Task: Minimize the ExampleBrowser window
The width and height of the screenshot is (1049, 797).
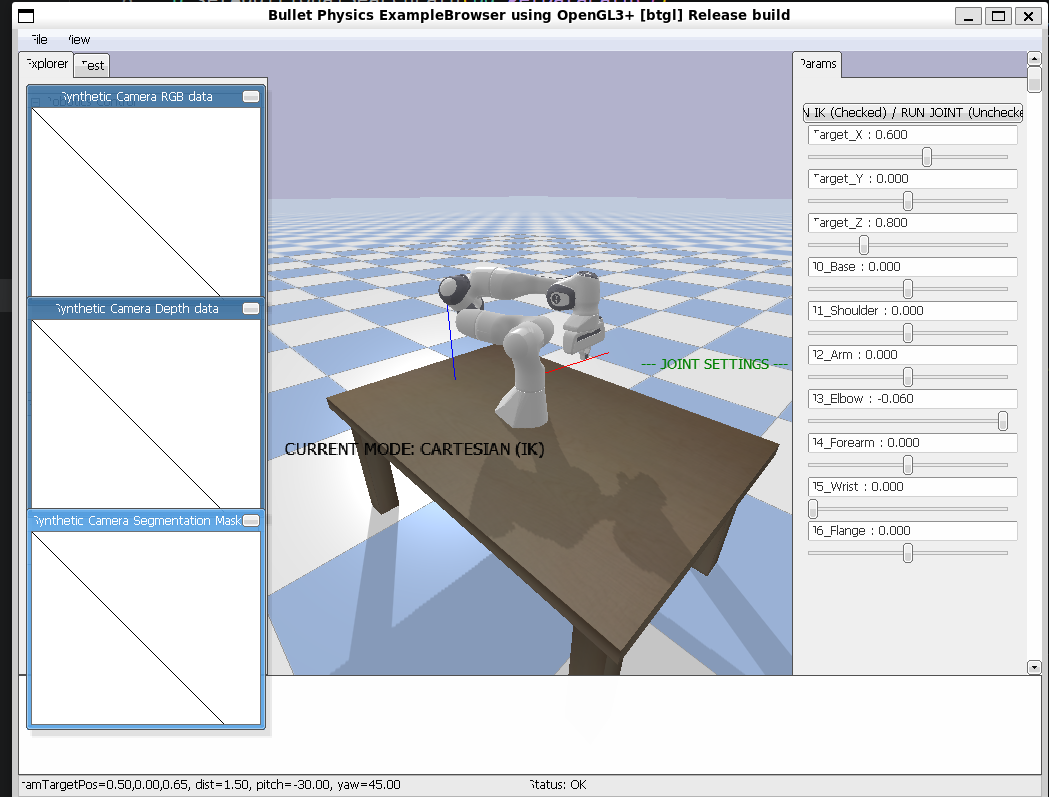Action: pos(968,16)
